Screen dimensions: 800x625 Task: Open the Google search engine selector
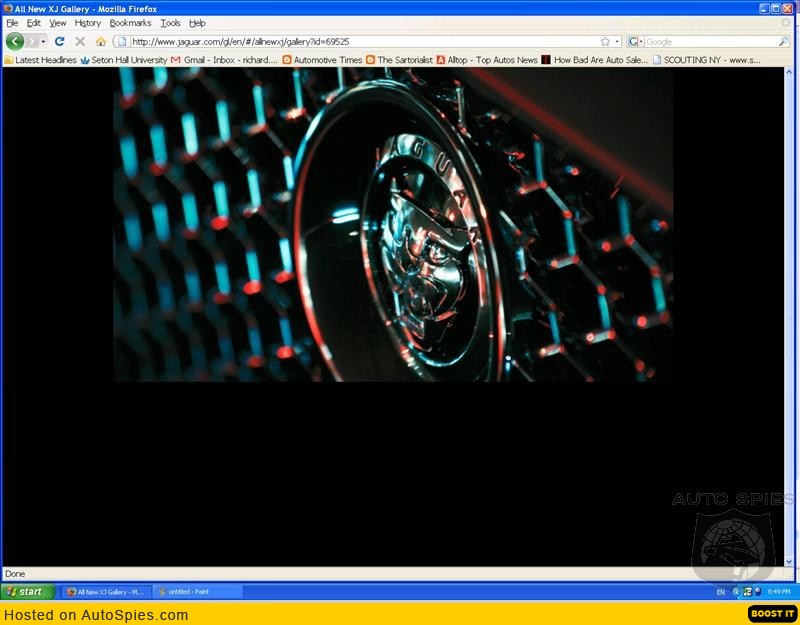[635, 41]
